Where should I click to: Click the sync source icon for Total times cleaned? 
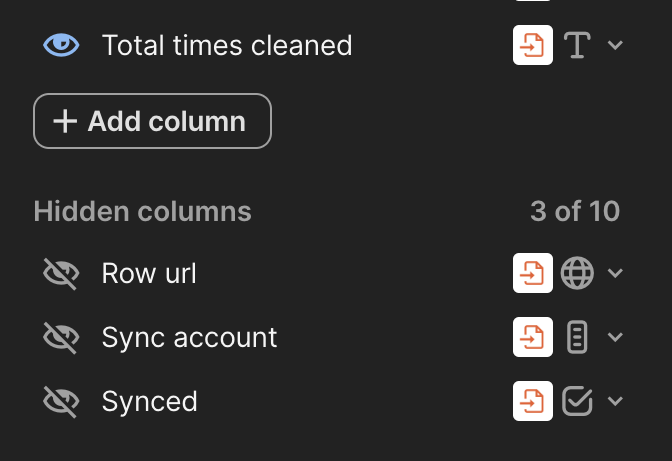tap(533, 45)
